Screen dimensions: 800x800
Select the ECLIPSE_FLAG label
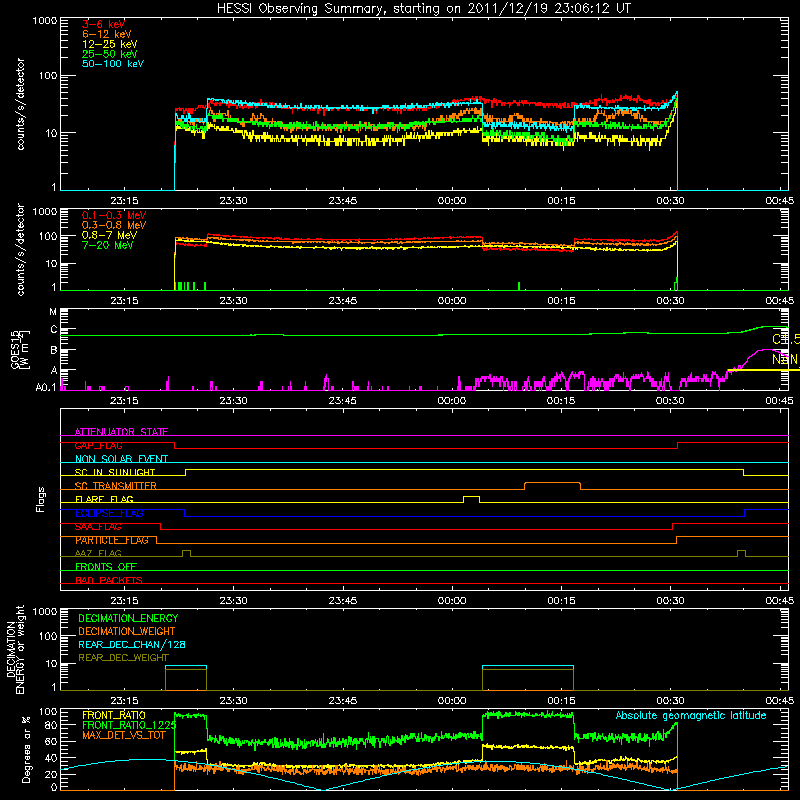(x=109, y=513)
